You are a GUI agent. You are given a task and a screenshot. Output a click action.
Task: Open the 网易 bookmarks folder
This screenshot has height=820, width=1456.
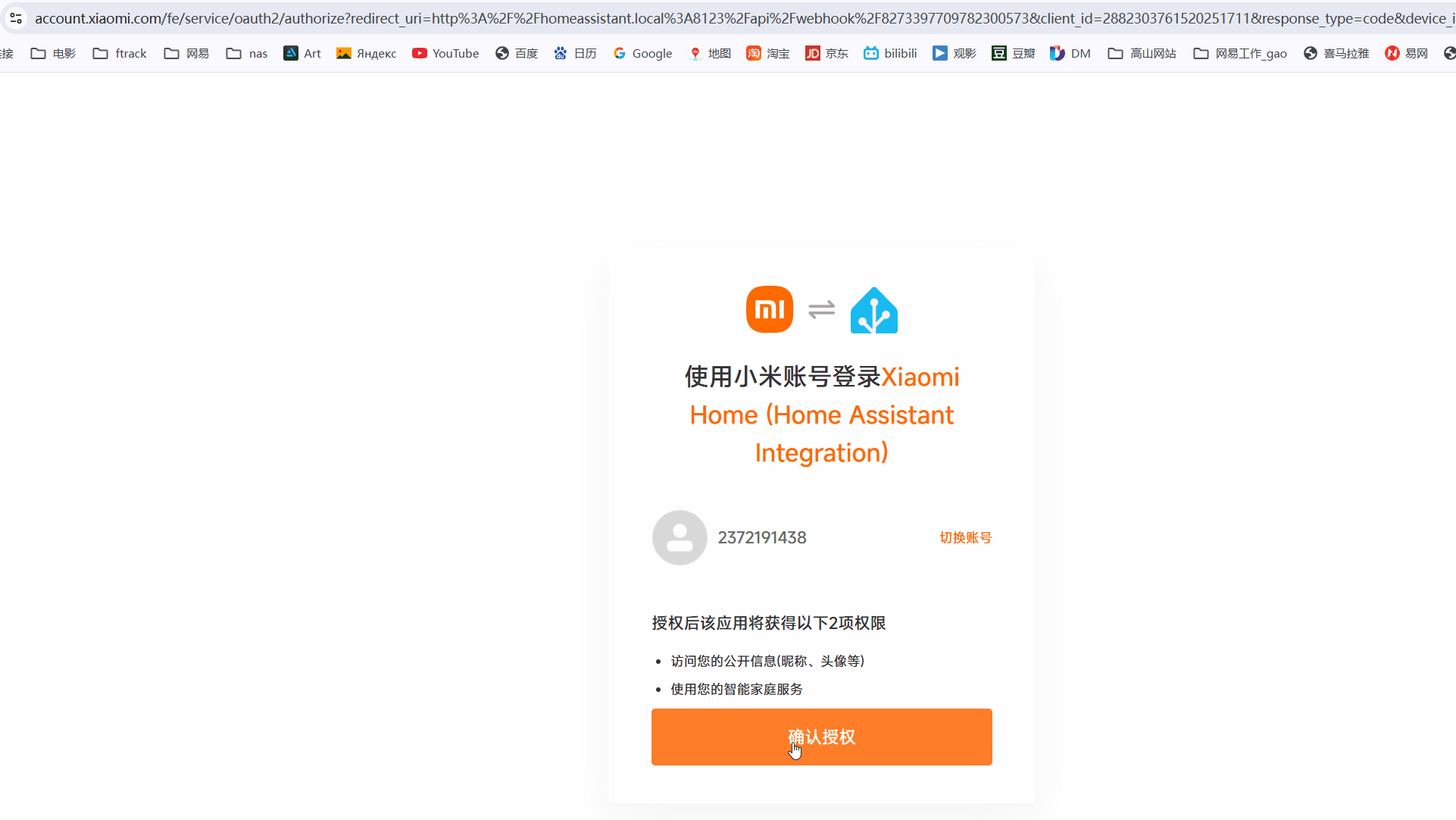[x=186, y=53]
